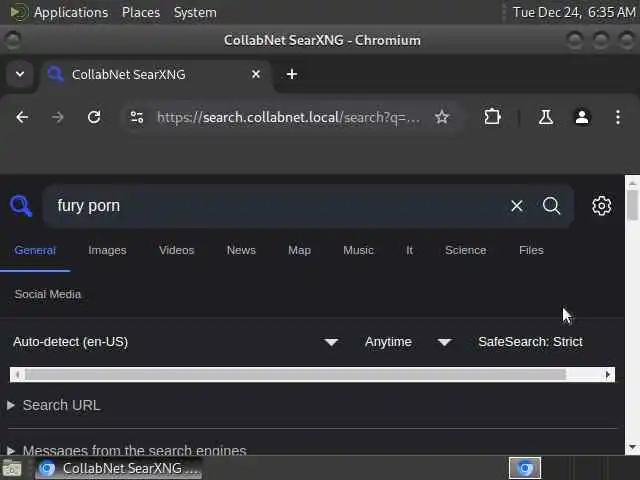Switch to the News tab
The image size is (640, 480).
pyautogui.click(x=241, y=250)
